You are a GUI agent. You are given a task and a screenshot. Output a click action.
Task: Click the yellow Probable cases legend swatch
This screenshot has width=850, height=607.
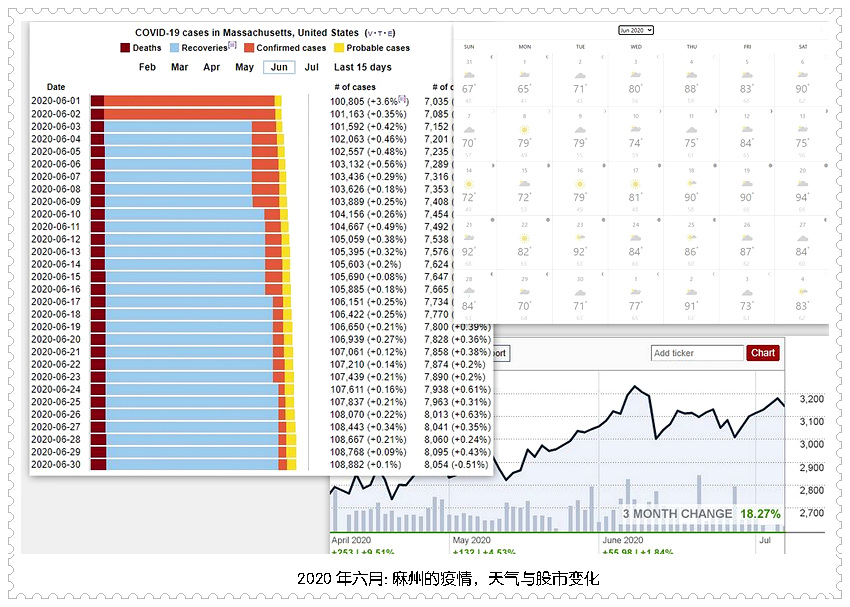(x=339, y=48)
